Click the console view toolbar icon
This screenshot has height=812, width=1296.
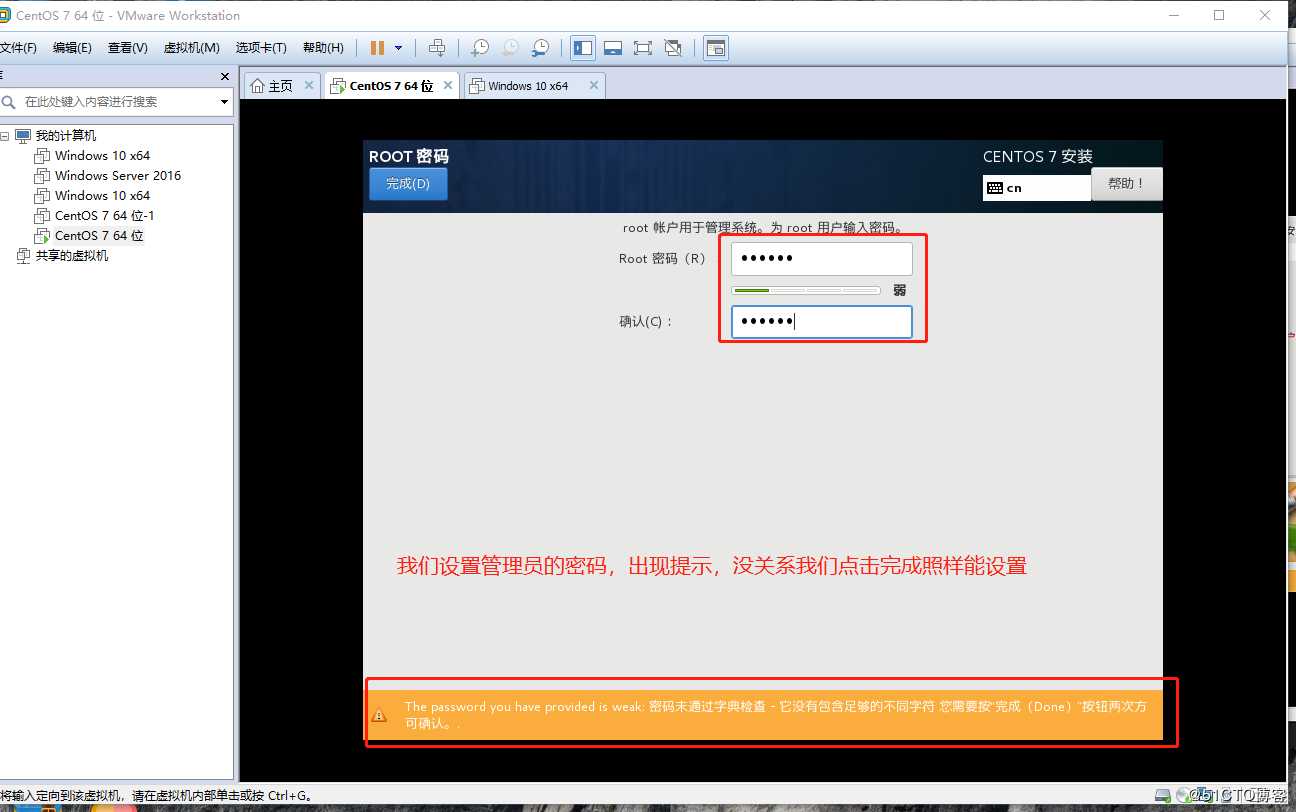pyautogui.click(x=715, y=48)
